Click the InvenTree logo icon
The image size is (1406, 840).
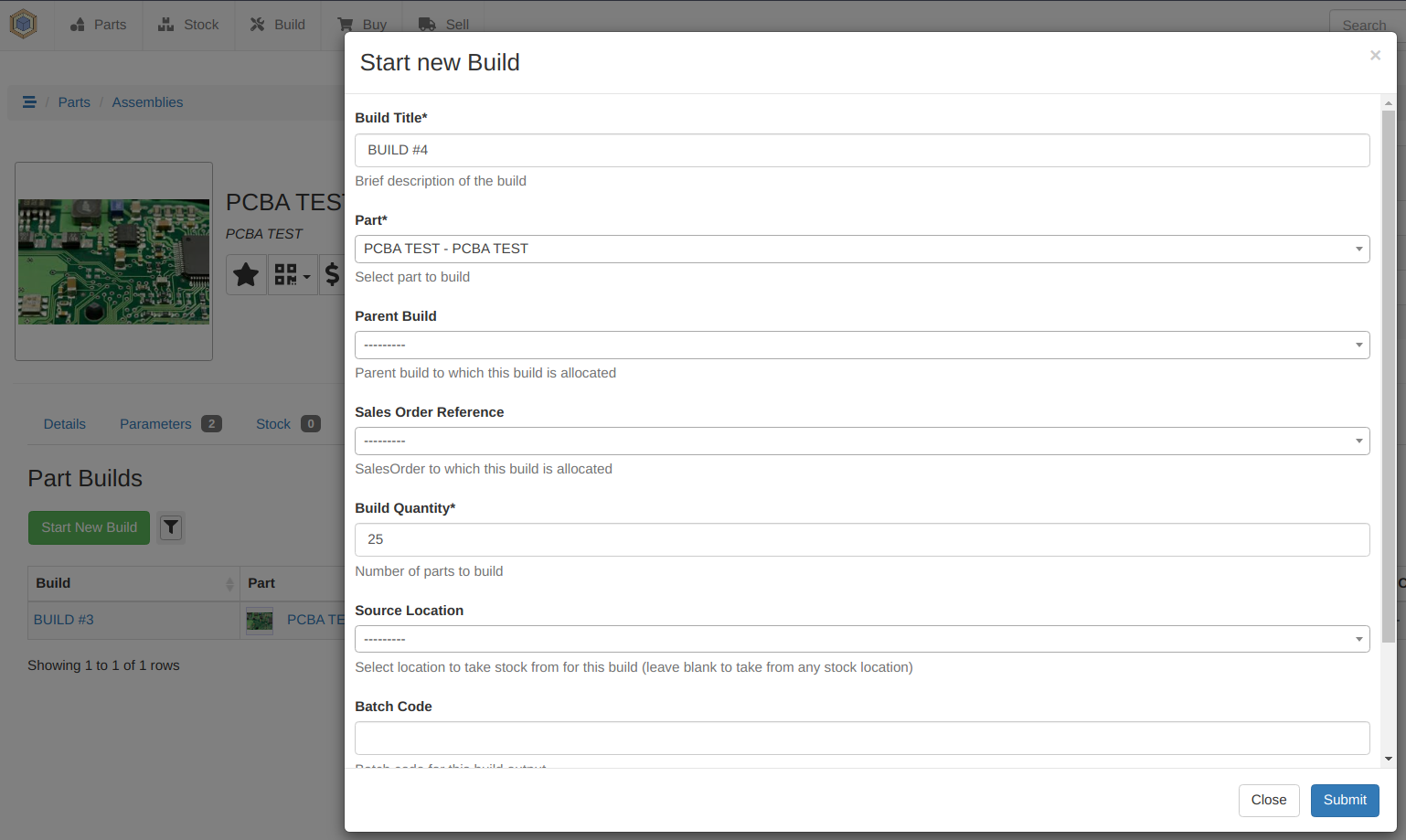(x=23, y=24)
